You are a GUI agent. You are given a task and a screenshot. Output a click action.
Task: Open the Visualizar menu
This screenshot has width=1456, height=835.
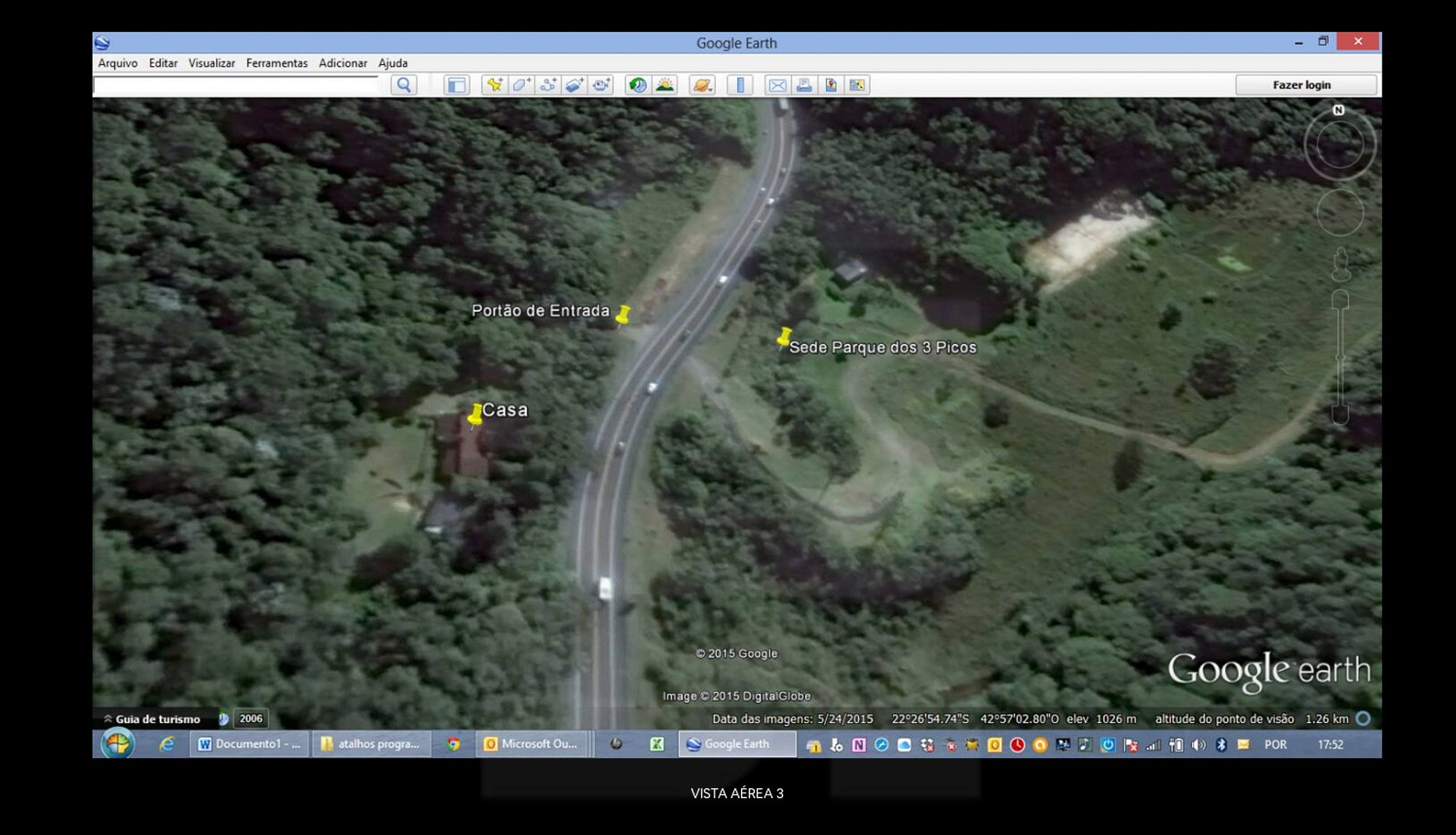(212, 63)
